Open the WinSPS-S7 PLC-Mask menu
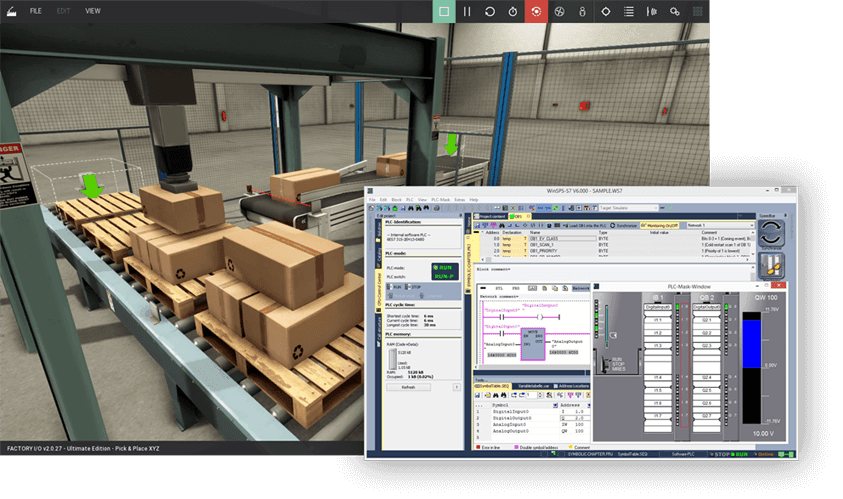This screenshot has width=843, height=499. coord(440,199)
